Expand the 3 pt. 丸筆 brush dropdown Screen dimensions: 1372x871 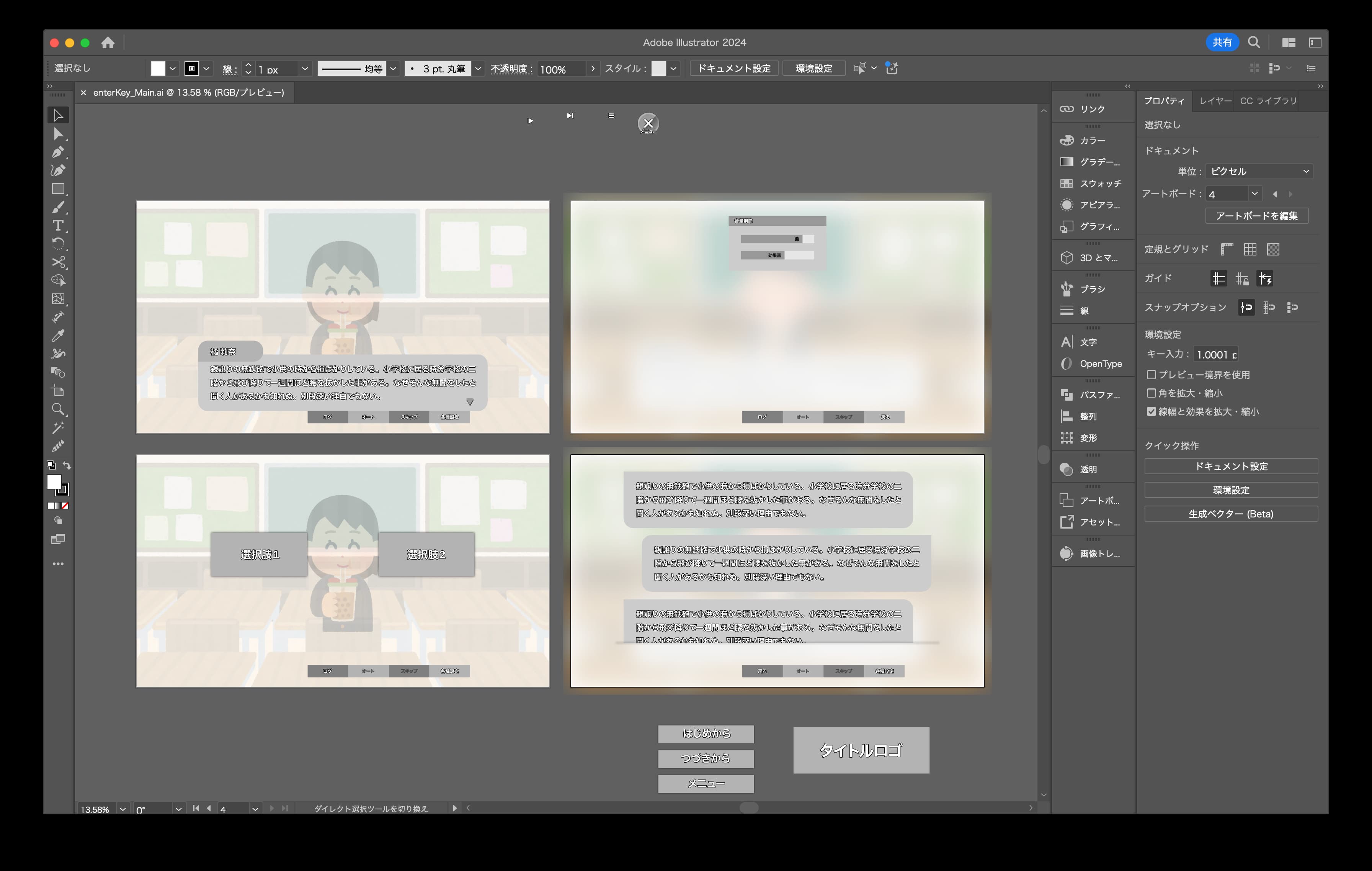478,69
